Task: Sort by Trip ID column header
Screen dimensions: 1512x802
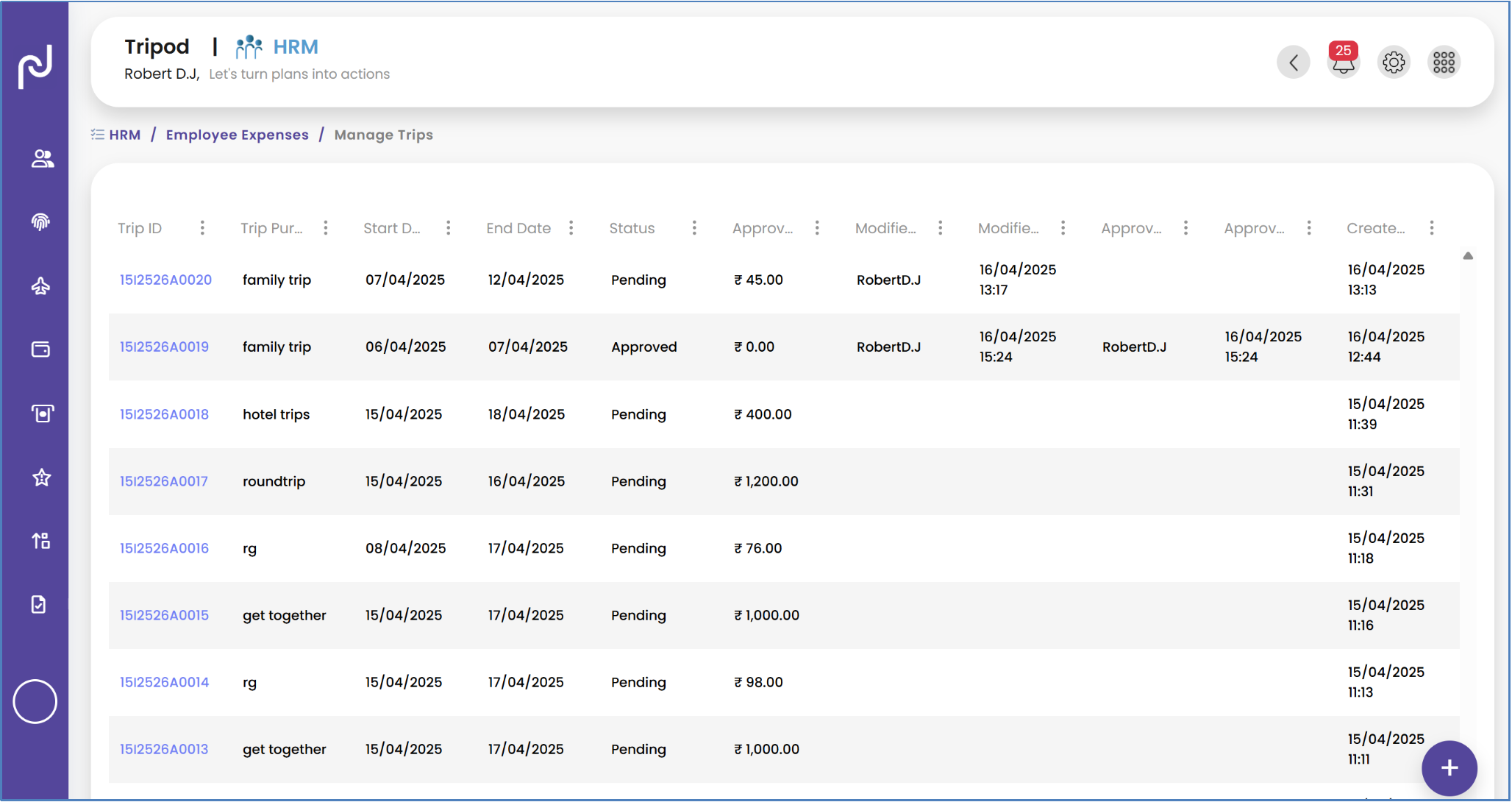Action: click(x=140, y=228)
